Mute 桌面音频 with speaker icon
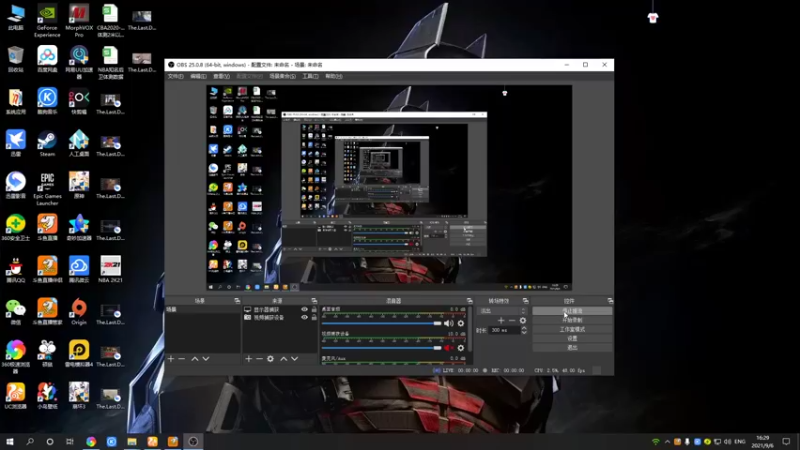800x450 pixels. (448, 323)
